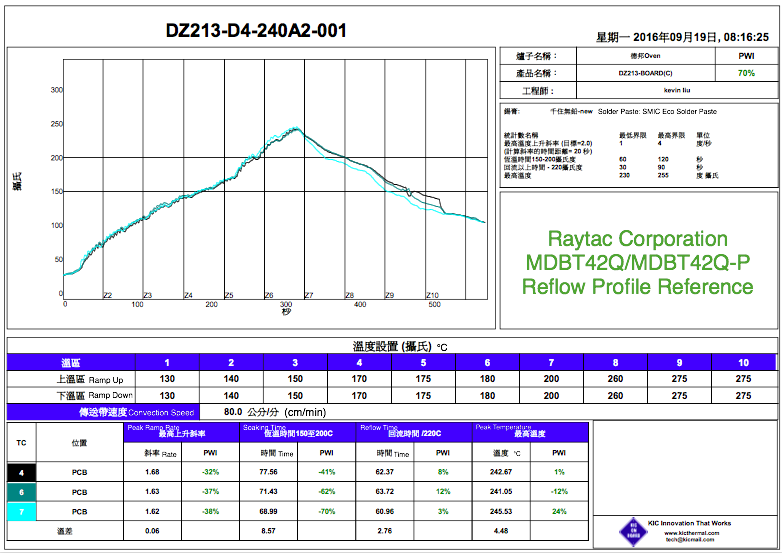The height and width of the screenshot is (553, 782).
Task: Click zone marker Z10 on the chart
Action: click(432, 295)
